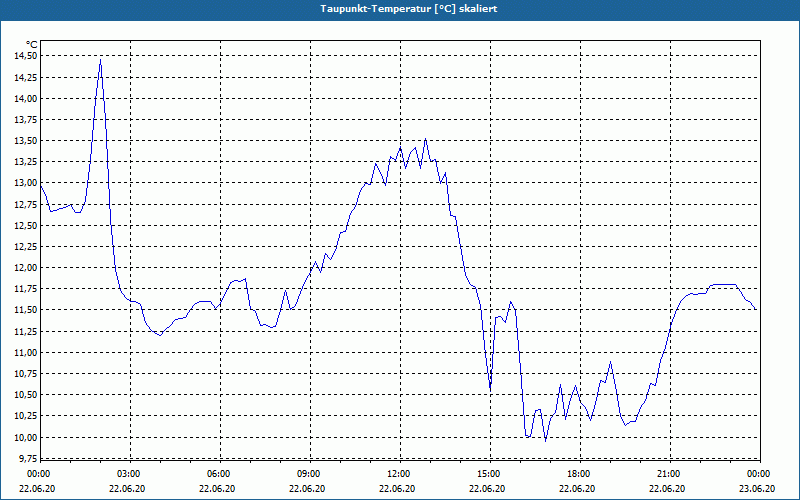Image resolution: width=800 pixels, height=500 pixels.
Task: Click the 03:00 time label
Action: pyautogui.click(x=128, y=474)
